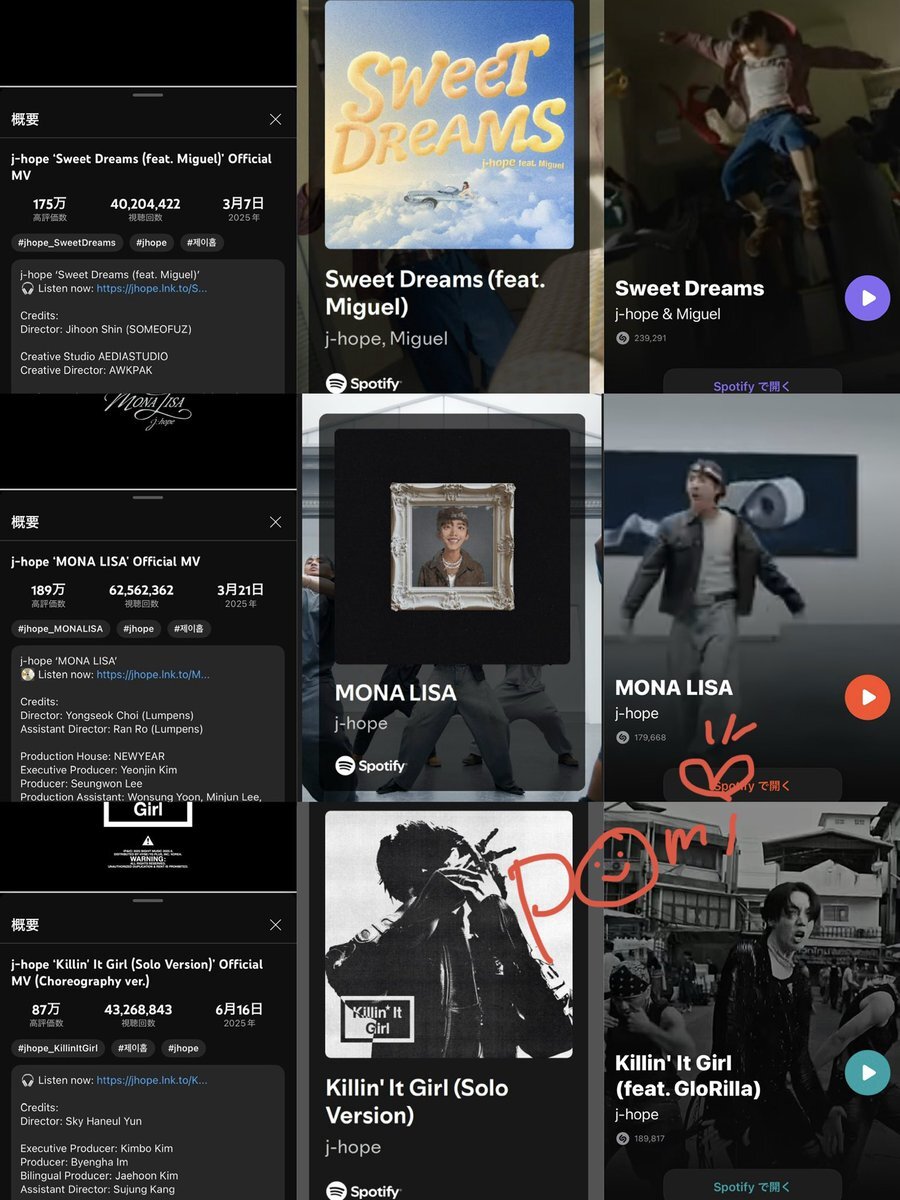The width and height of the screenshot is (900, 1200).
Task: Tap the j-hope 'MONA LISA' Official MV title
Action: coord(106,561)
